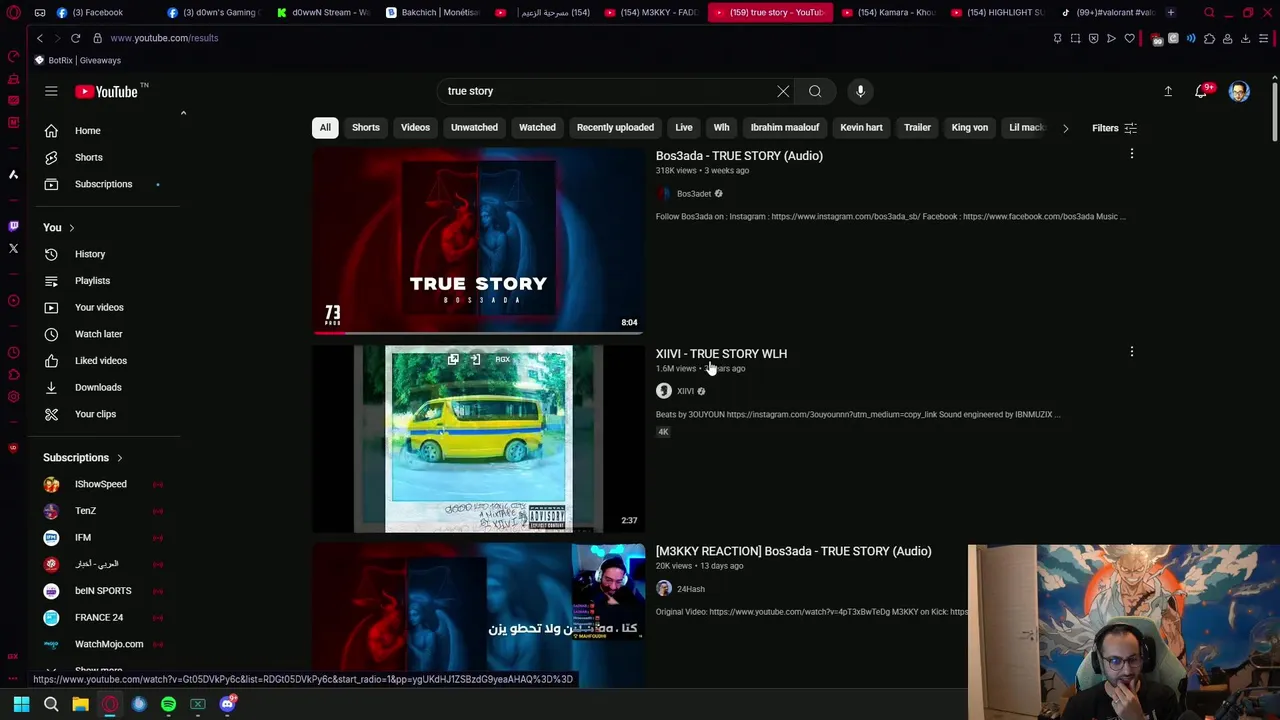The height and width of the screenshot is (720, 1280).
Task: Open the Windows Start menu
Action: coord(21,704)
